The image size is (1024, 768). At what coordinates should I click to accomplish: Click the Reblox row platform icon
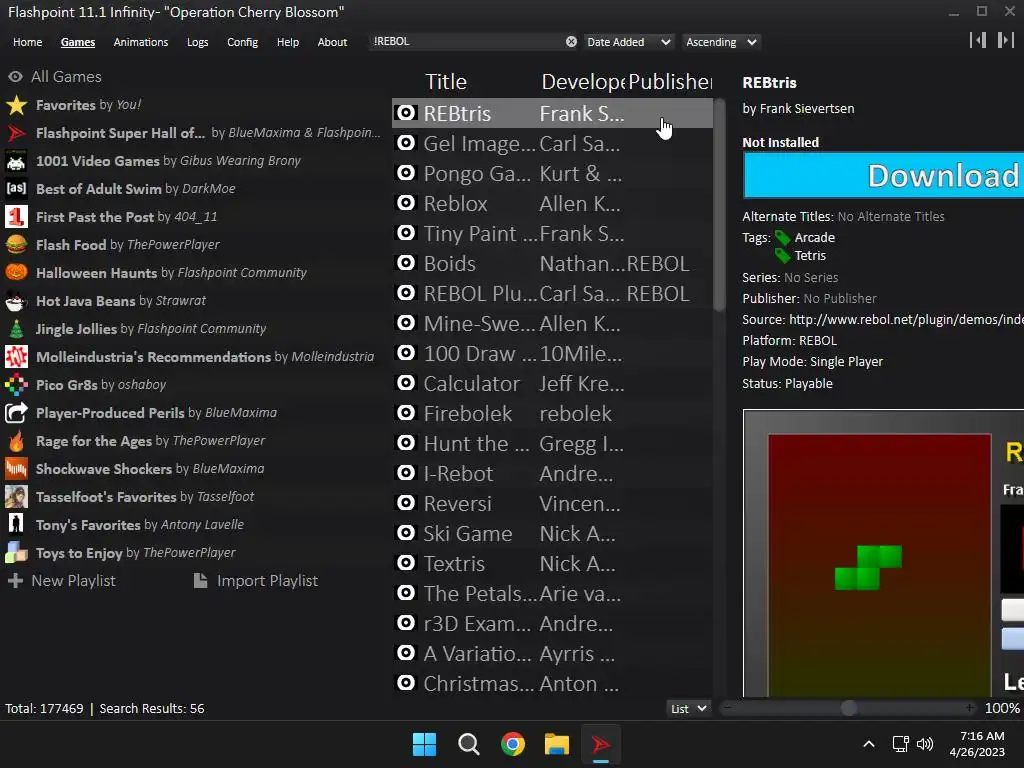coord(406,203)
